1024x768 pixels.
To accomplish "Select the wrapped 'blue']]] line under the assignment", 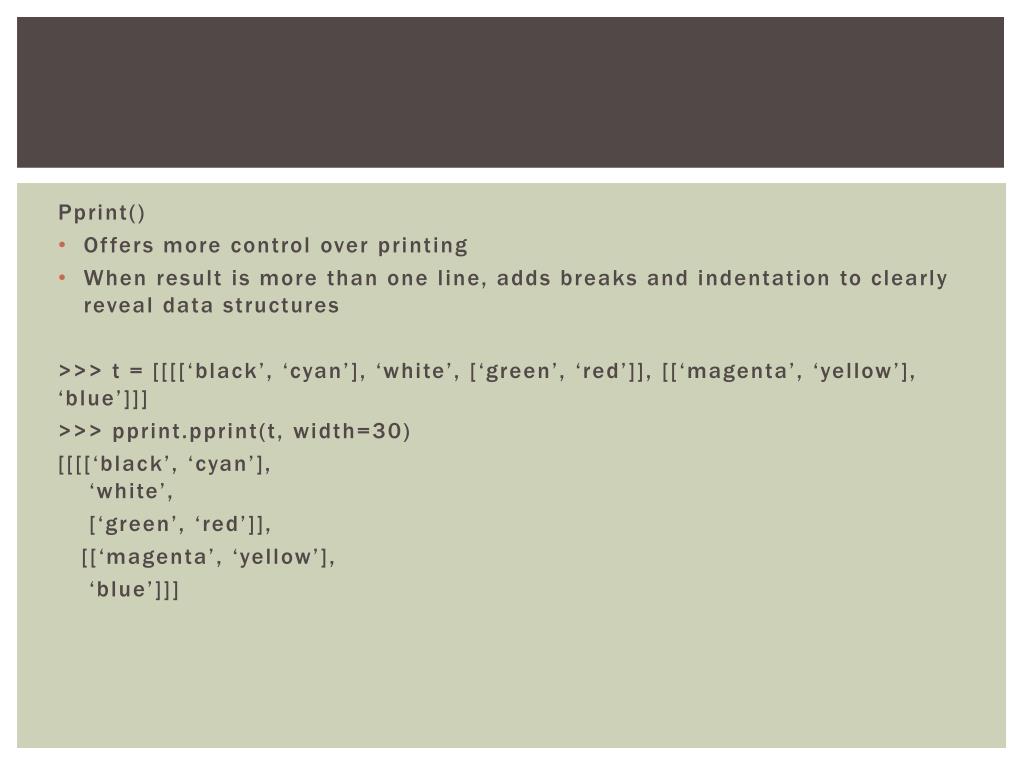I will pos(103,398).
